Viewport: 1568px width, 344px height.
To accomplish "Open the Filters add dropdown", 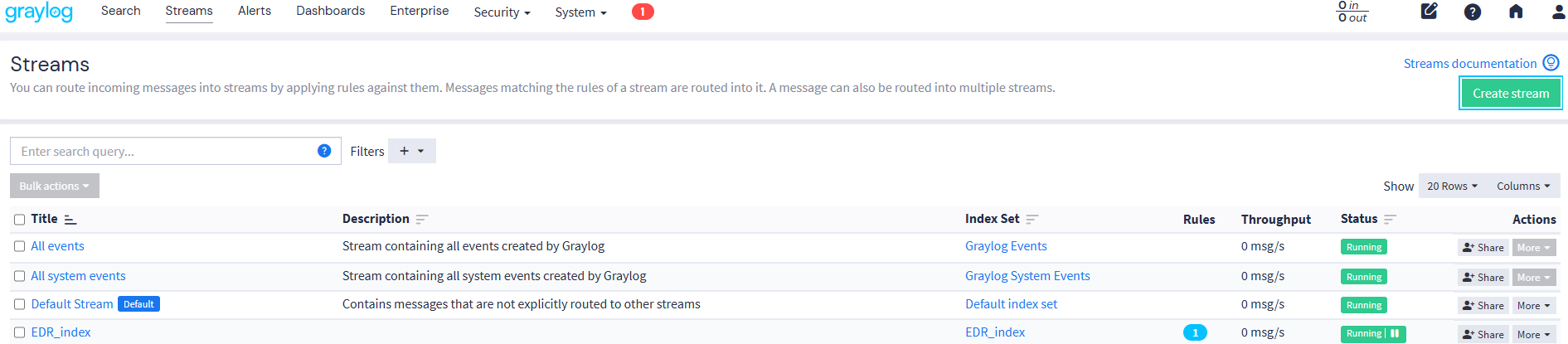I will click(411, 151).
